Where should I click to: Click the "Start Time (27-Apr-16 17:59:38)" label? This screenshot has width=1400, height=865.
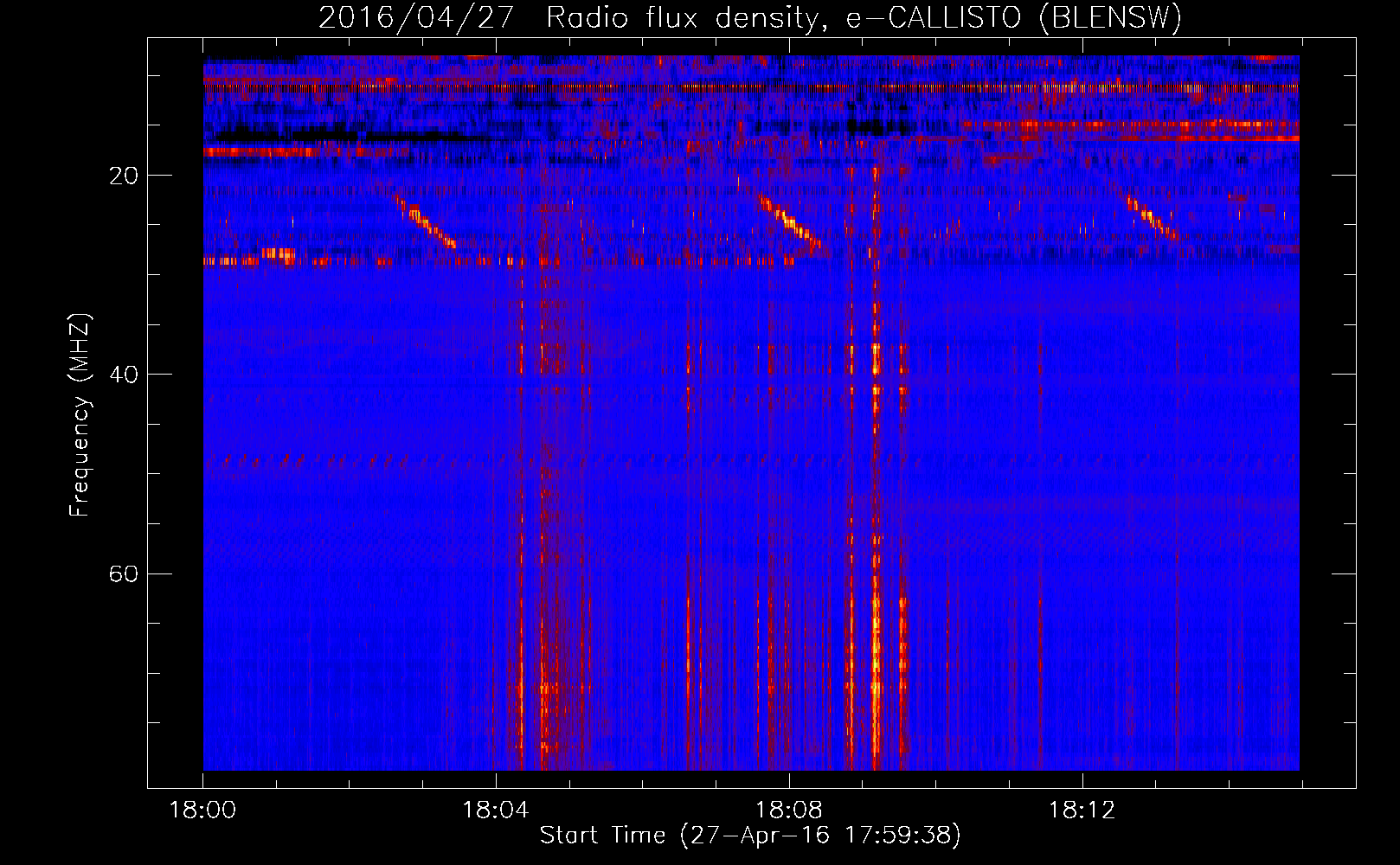(x=750, y=836)
